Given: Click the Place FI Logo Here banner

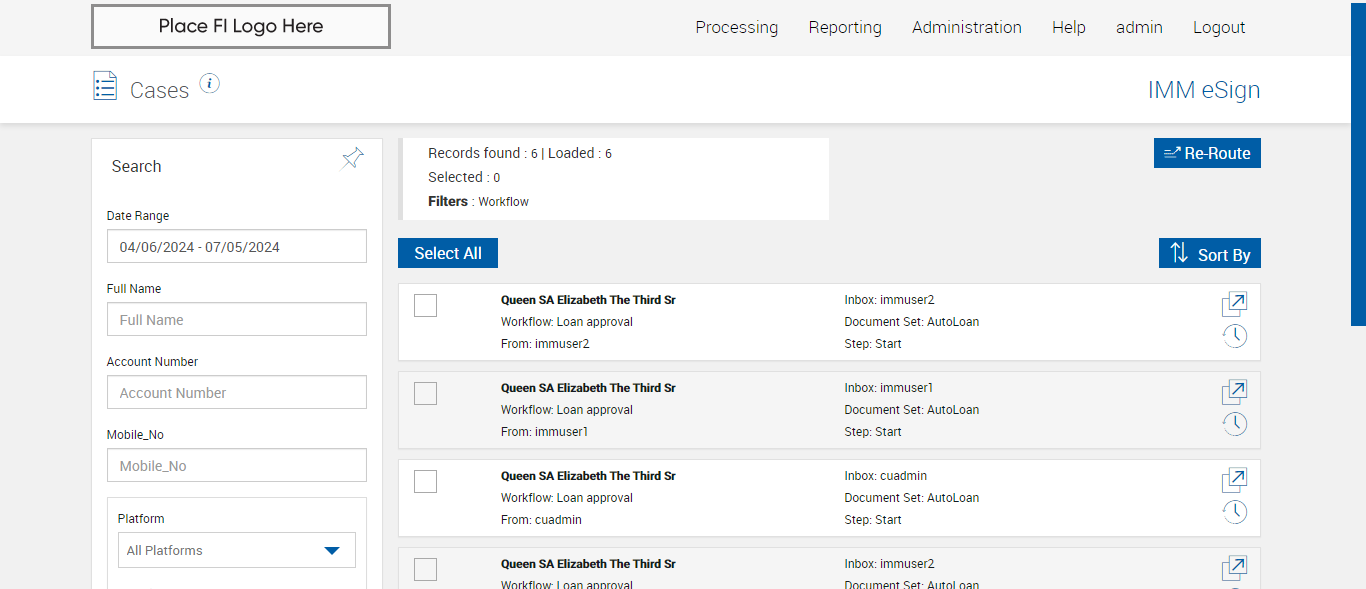Looking at the screenshot, I should (x=241, y=27).
